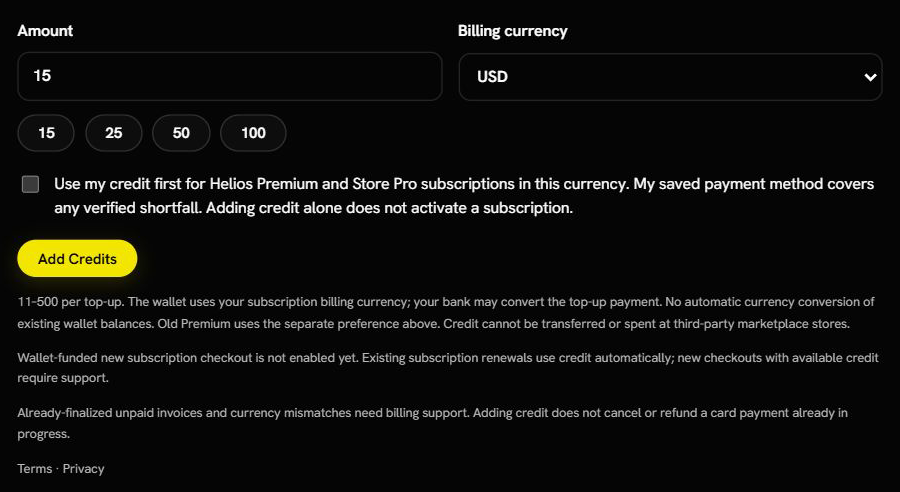The image size is (900, 492).
Task: Focus the Amount input field
Action: click(x=230, y=76)
